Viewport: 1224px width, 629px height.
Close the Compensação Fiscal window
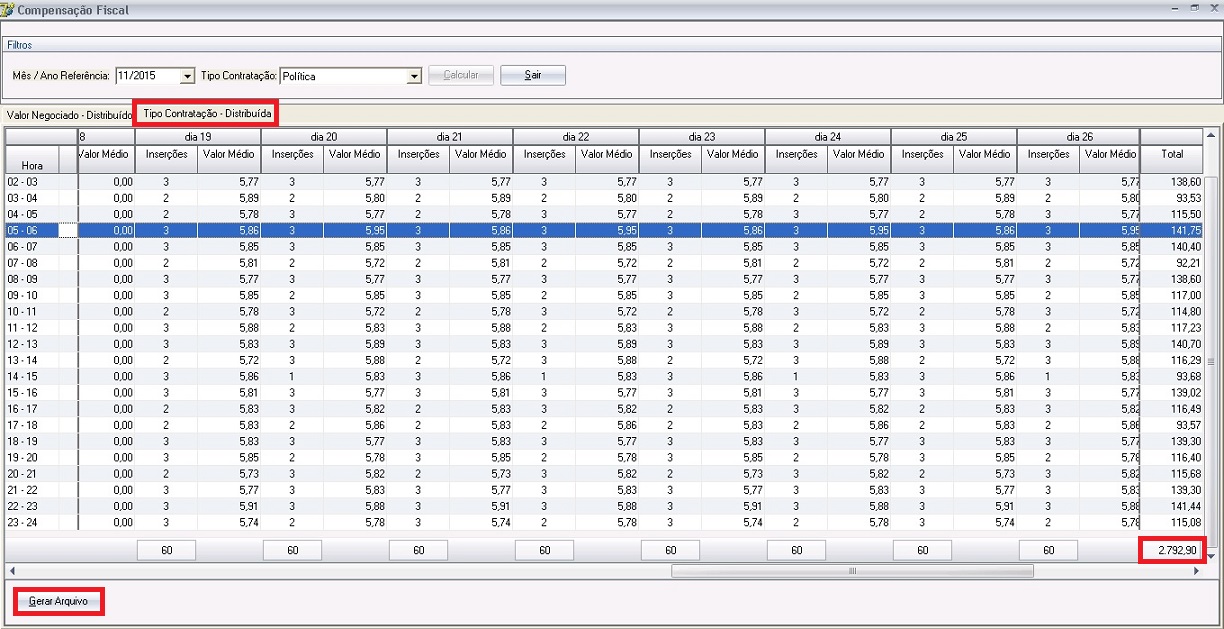(x=1213, y=8)
